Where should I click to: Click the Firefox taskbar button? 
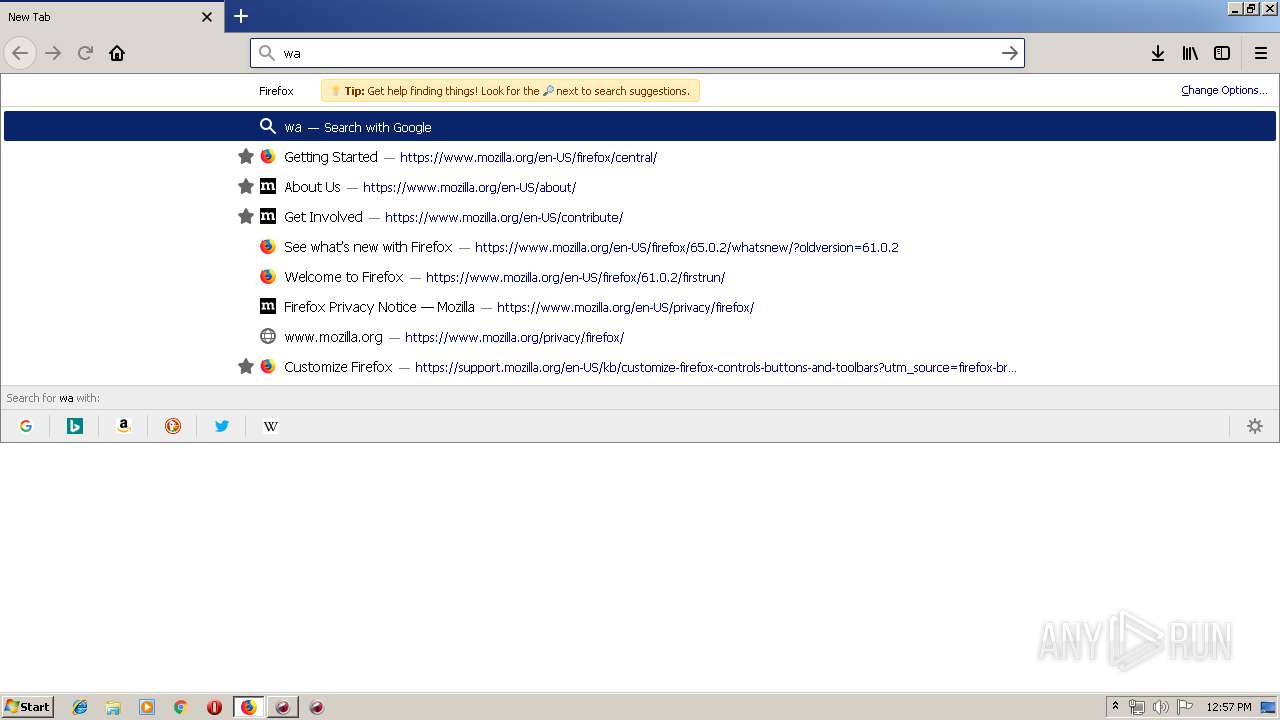click(249, 707)
